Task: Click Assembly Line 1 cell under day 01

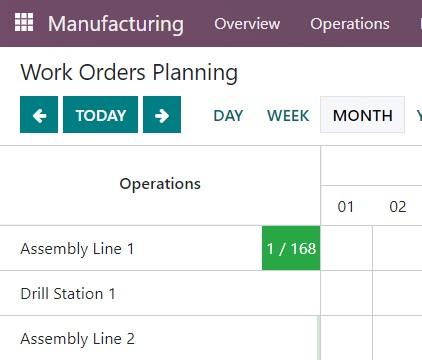Action: click(x=347, y=248)
